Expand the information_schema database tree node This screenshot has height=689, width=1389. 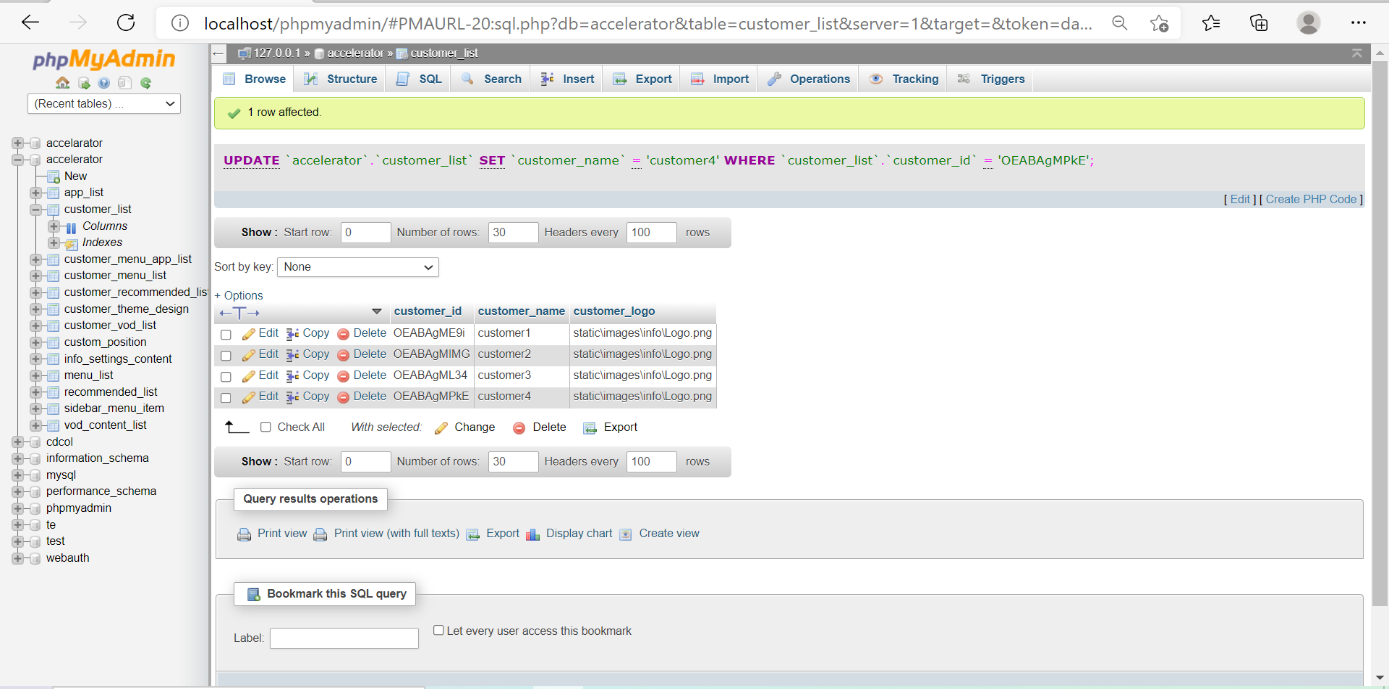(18, 458)
